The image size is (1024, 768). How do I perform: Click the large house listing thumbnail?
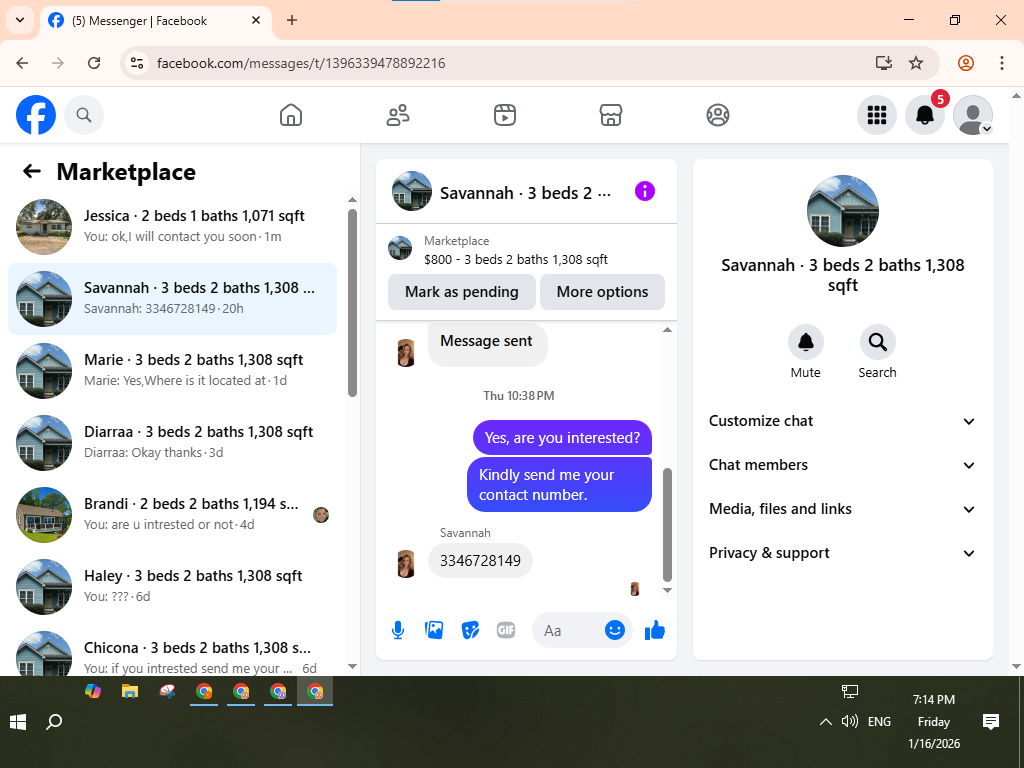[842, 211]
